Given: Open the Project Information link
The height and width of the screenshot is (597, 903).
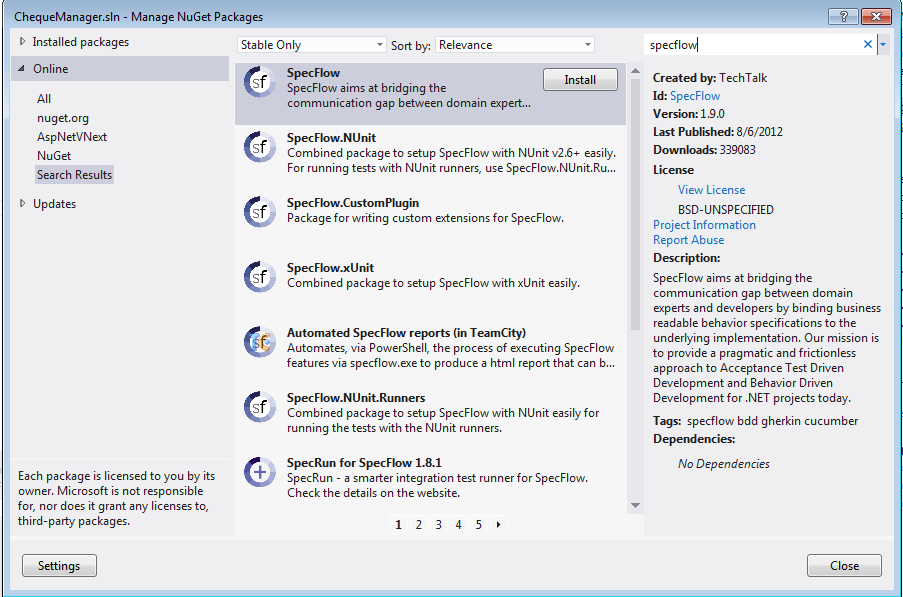Looking at the screenshot, I should (x=704, y=225).
